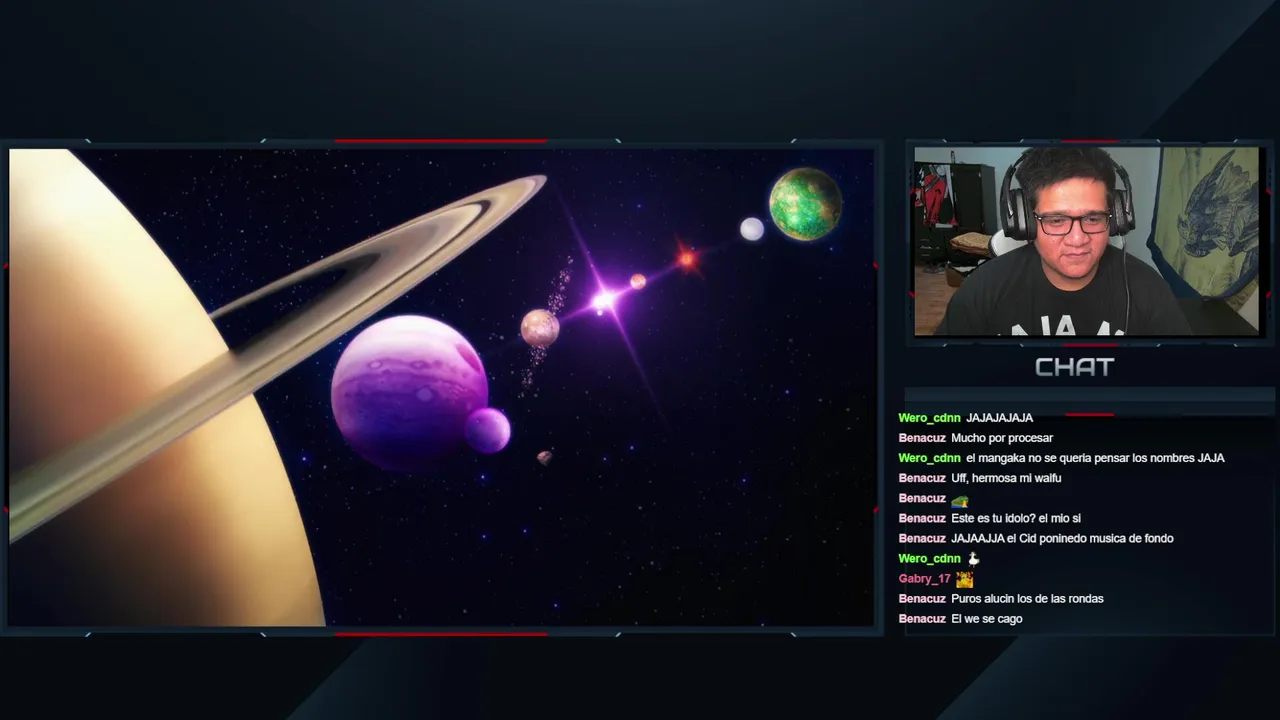Click the emote next to Wero_cdnn's last message
Screen dimensions: 1280x720
coord(973,559)
